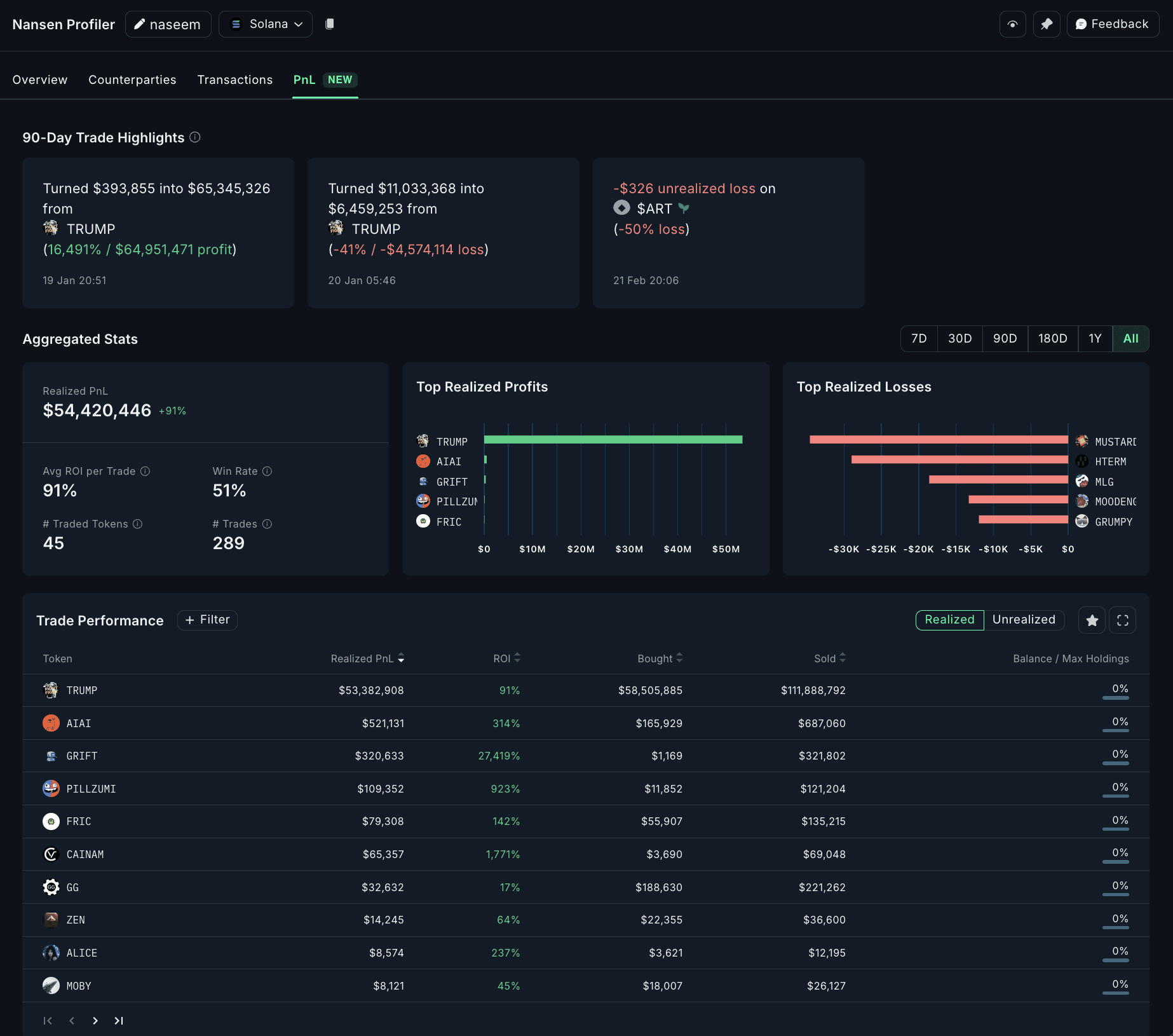Go to previous page of table
The height and width of the screenshot is (1036, 1173).
point(72,1021)
